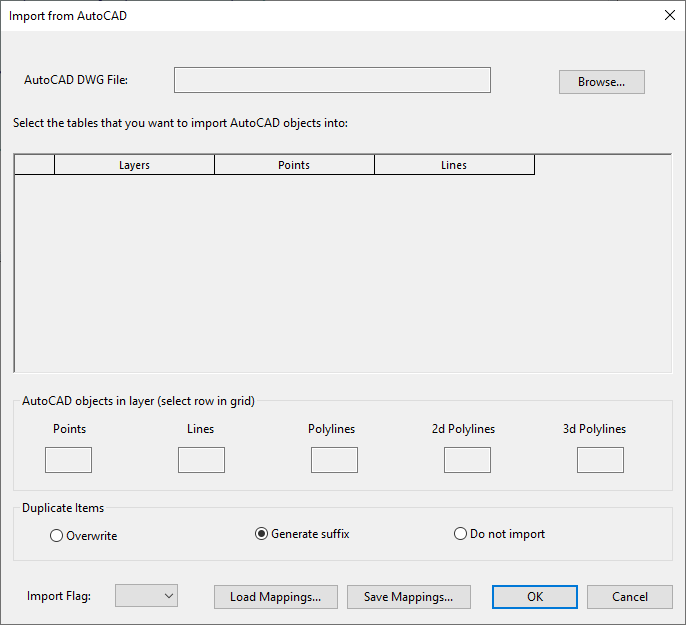Click the 3d Polylines count box
Screen dimensions: 686x625
pos(600,460)
